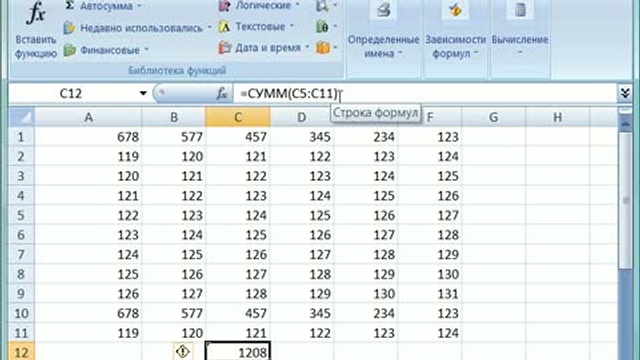Select row 5 header
The image size is (640, 360).
click(x=22, y=215)
